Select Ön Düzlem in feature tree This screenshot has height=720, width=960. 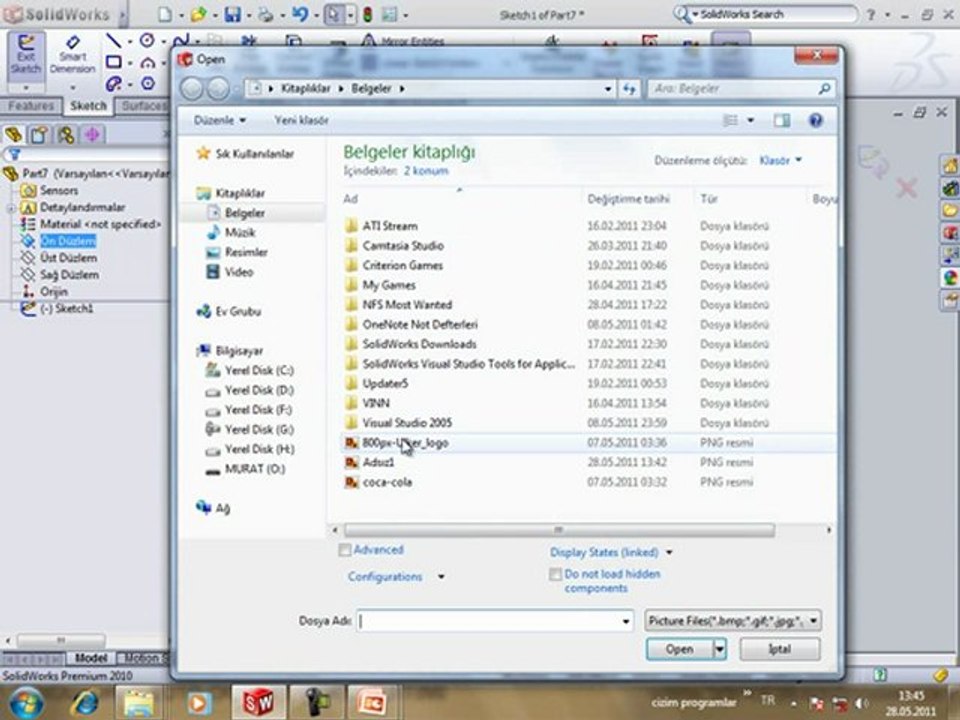[x=67, y=241]
